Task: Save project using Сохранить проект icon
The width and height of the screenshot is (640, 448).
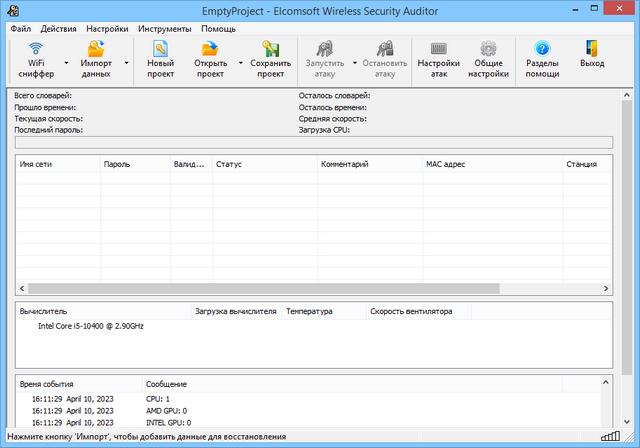Action: 270,60
